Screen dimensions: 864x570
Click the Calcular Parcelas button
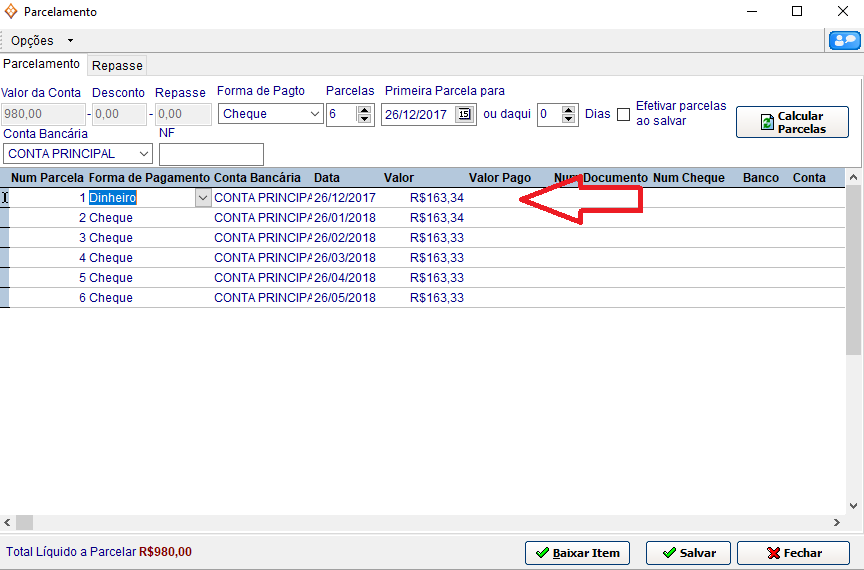[792, 122]
